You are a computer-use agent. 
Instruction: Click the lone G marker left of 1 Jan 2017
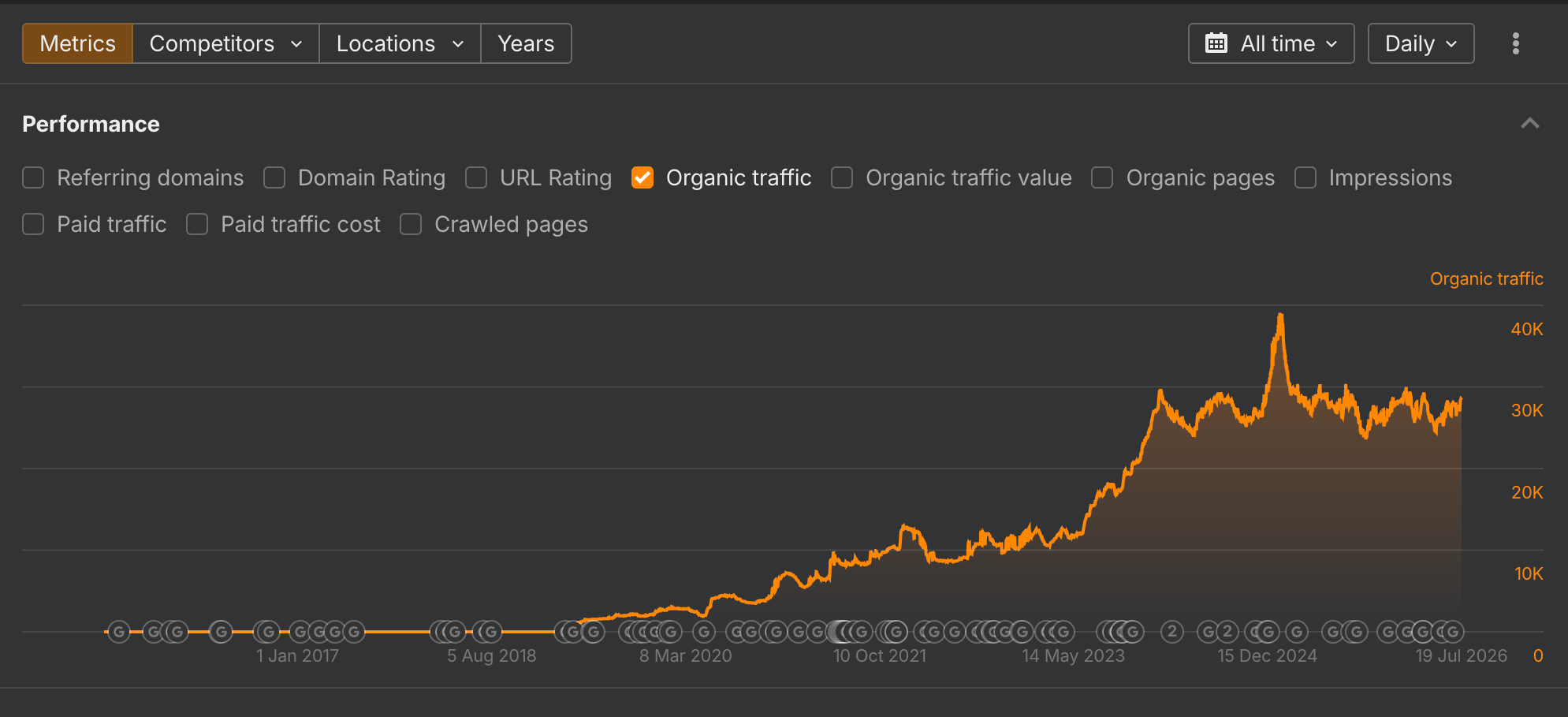(x=221, y=631)
